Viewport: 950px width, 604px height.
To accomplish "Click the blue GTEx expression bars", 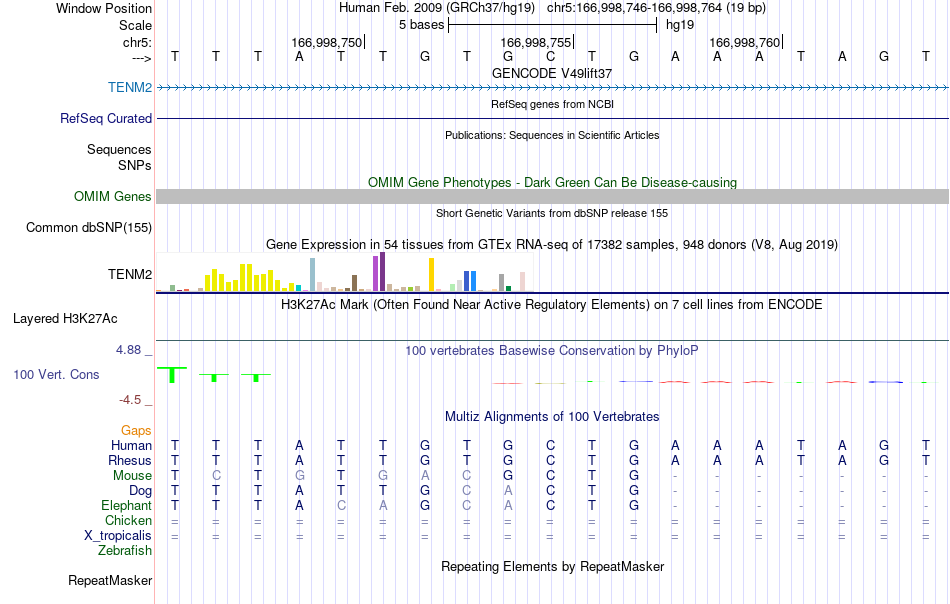I will [470, 281].
